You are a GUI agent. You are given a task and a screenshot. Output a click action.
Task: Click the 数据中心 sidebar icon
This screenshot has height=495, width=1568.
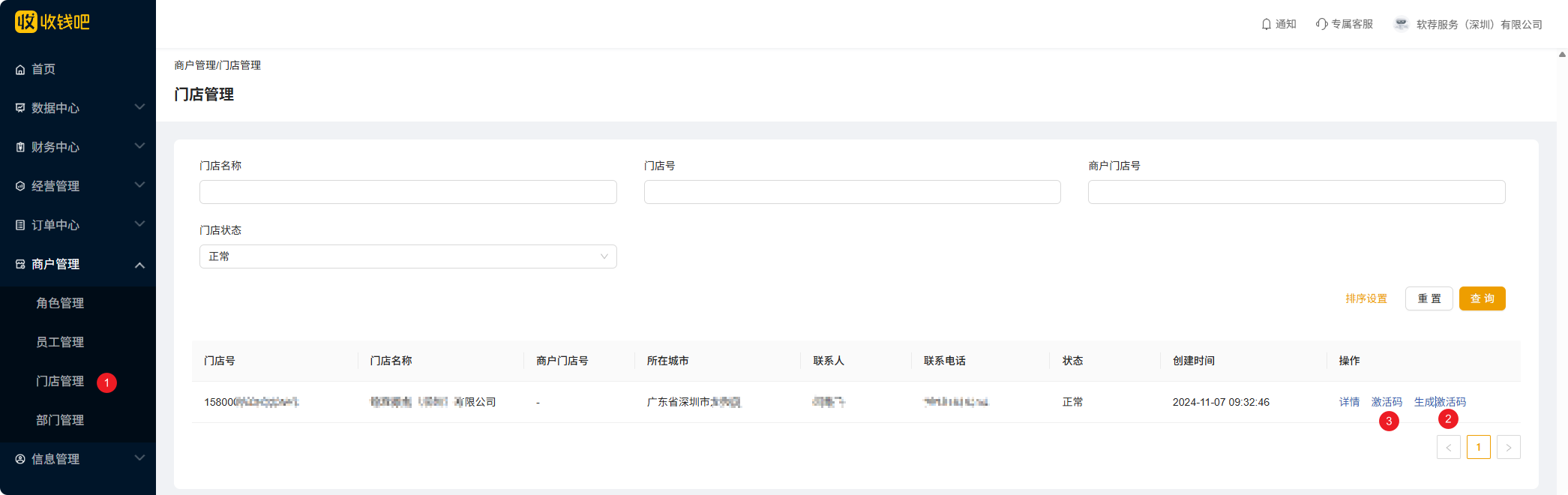pyautogui.click(x=20, y=108)
